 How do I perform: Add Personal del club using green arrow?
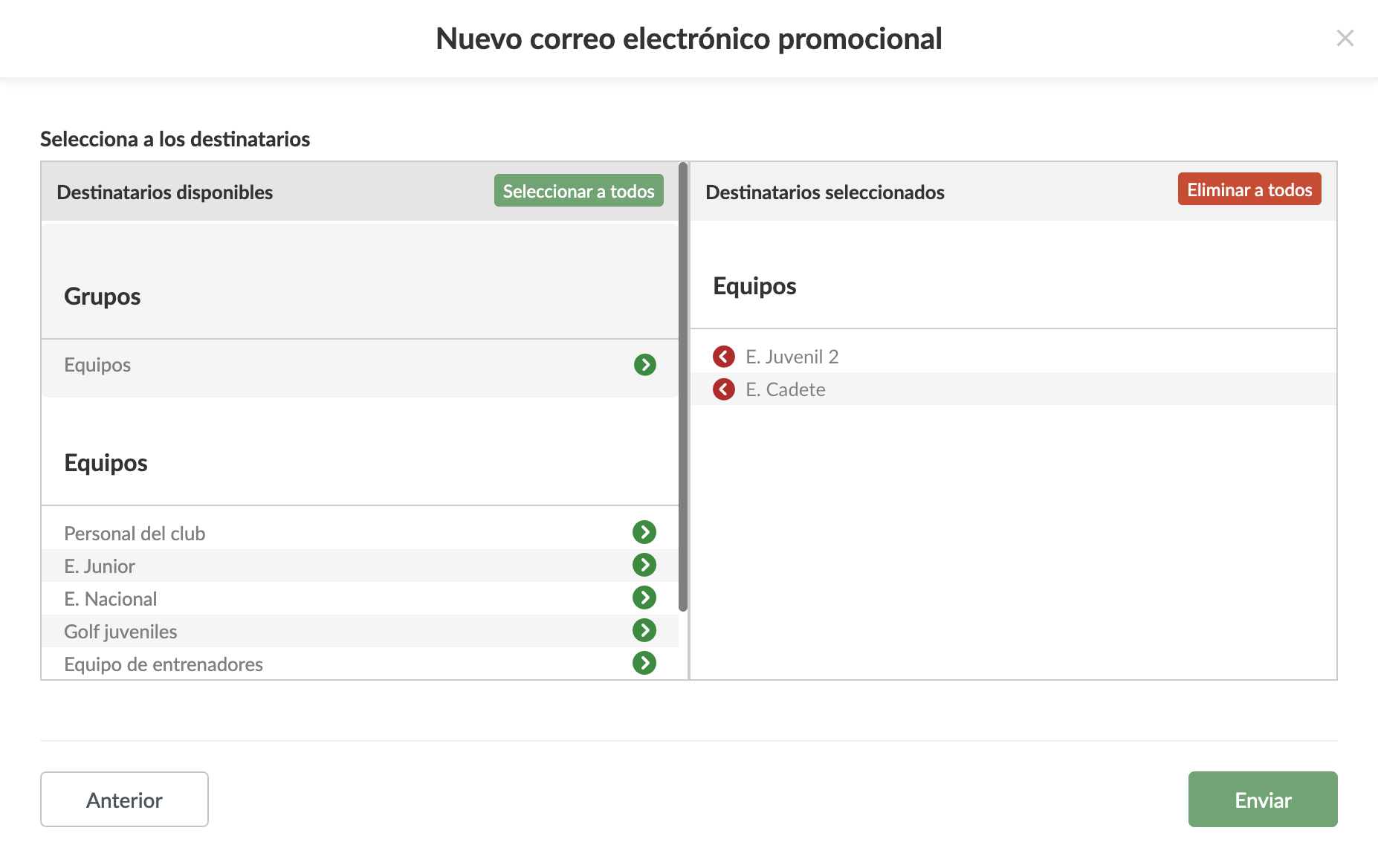click(645, 531)
